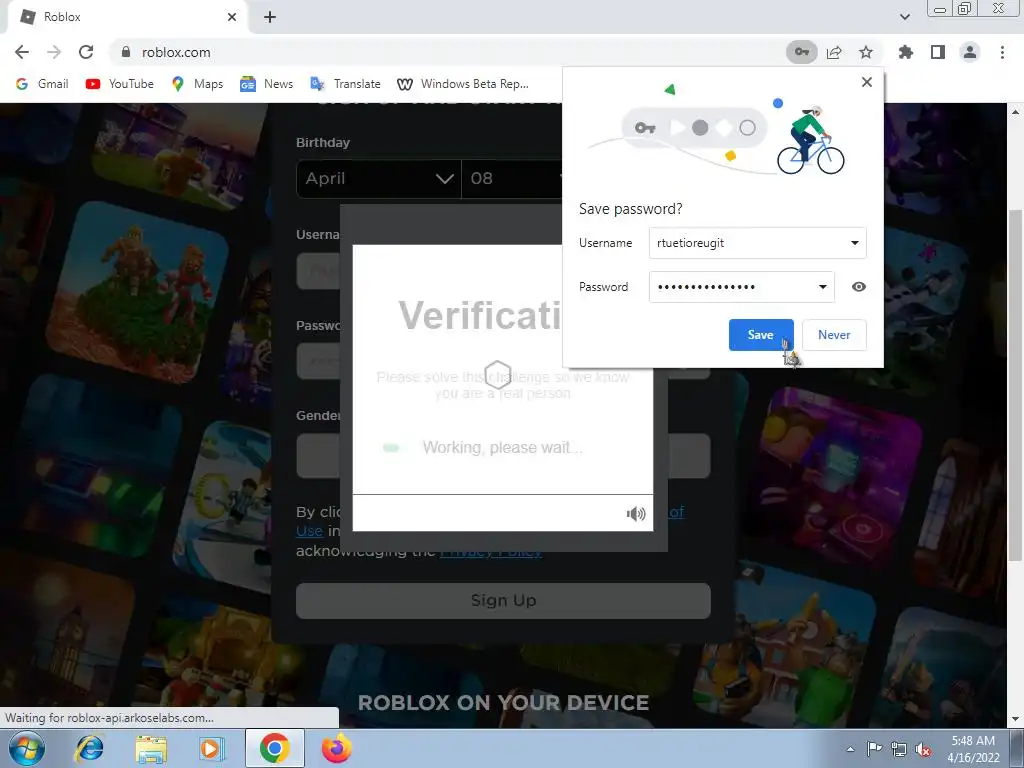Click scroll down arrow of page scrollbar

click(1016, 719)
